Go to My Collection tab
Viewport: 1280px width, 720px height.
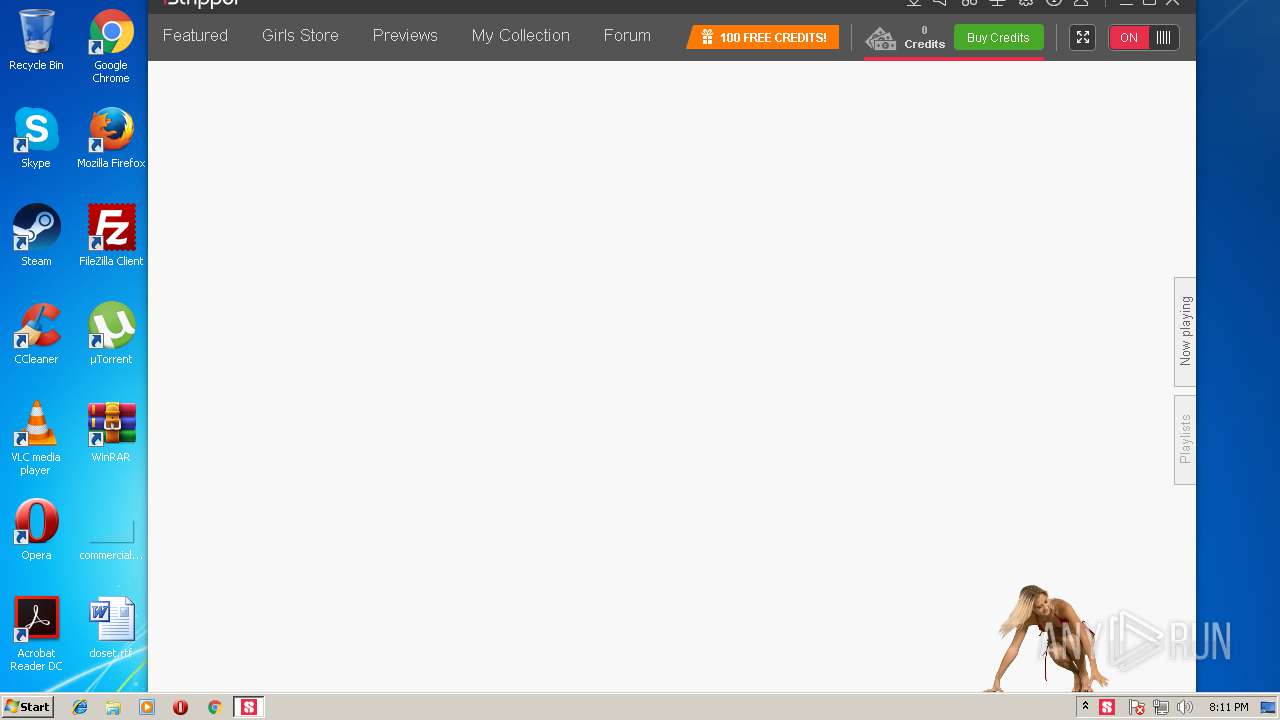tap(520, 36)
